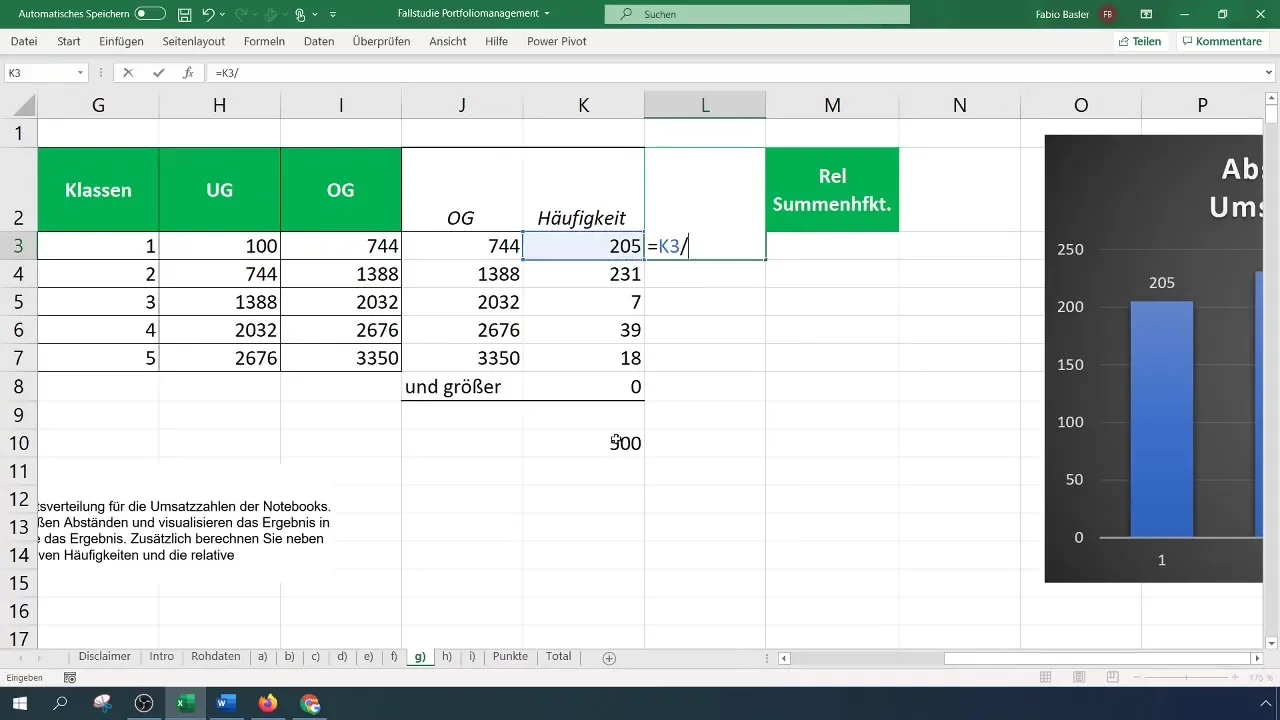Screen dimensions: 1280x720
Task: Open Word from the taskbar
Action: [226, 703]
